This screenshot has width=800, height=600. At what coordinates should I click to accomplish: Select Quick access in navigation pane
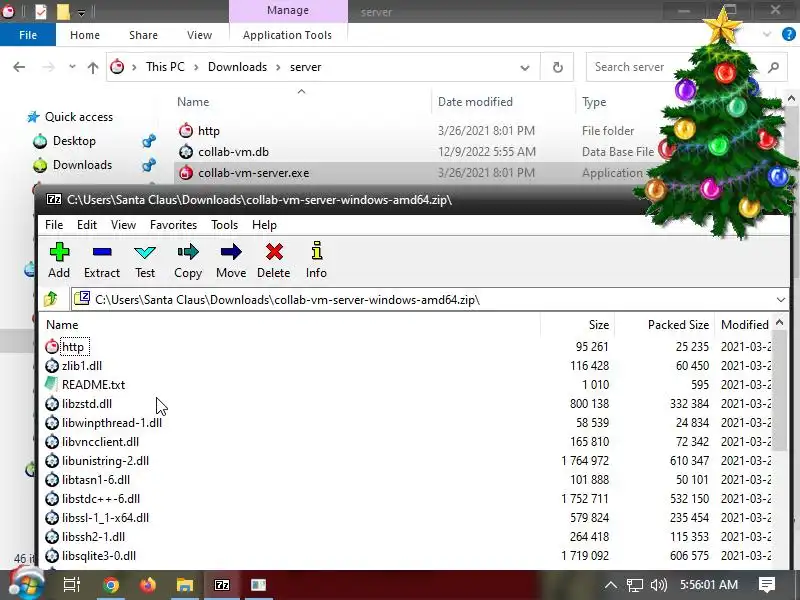coord(79,117)
